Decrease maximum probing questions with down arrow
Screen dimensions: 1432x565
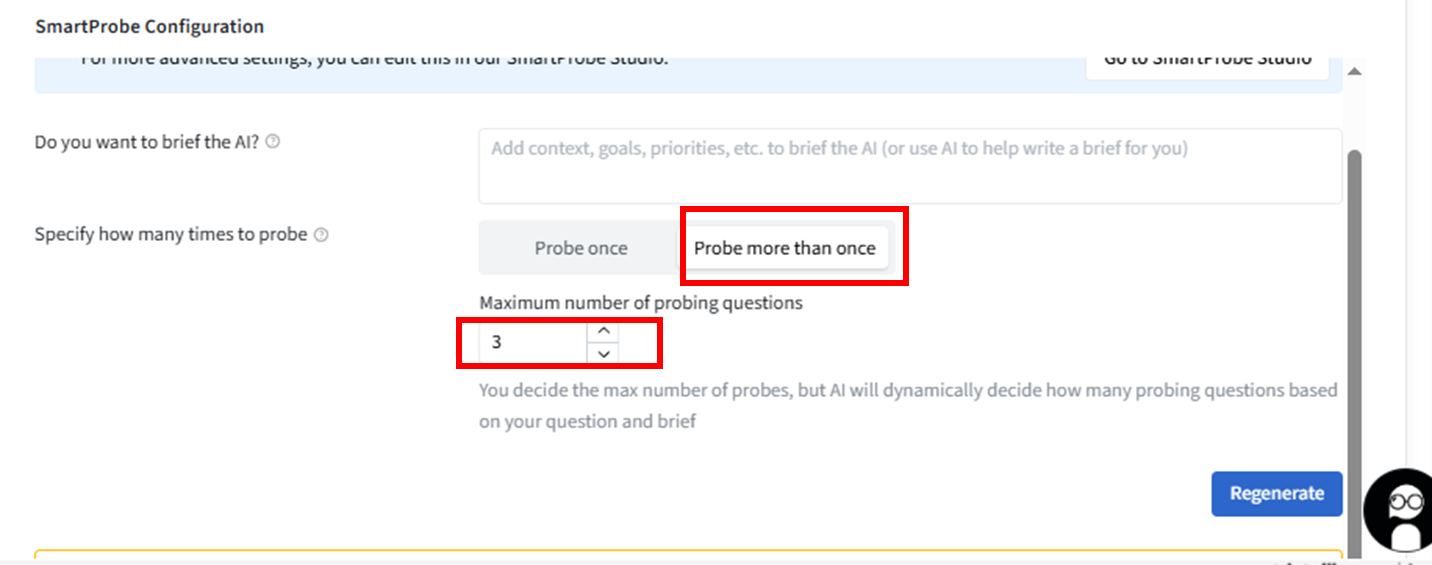point(603,353)
